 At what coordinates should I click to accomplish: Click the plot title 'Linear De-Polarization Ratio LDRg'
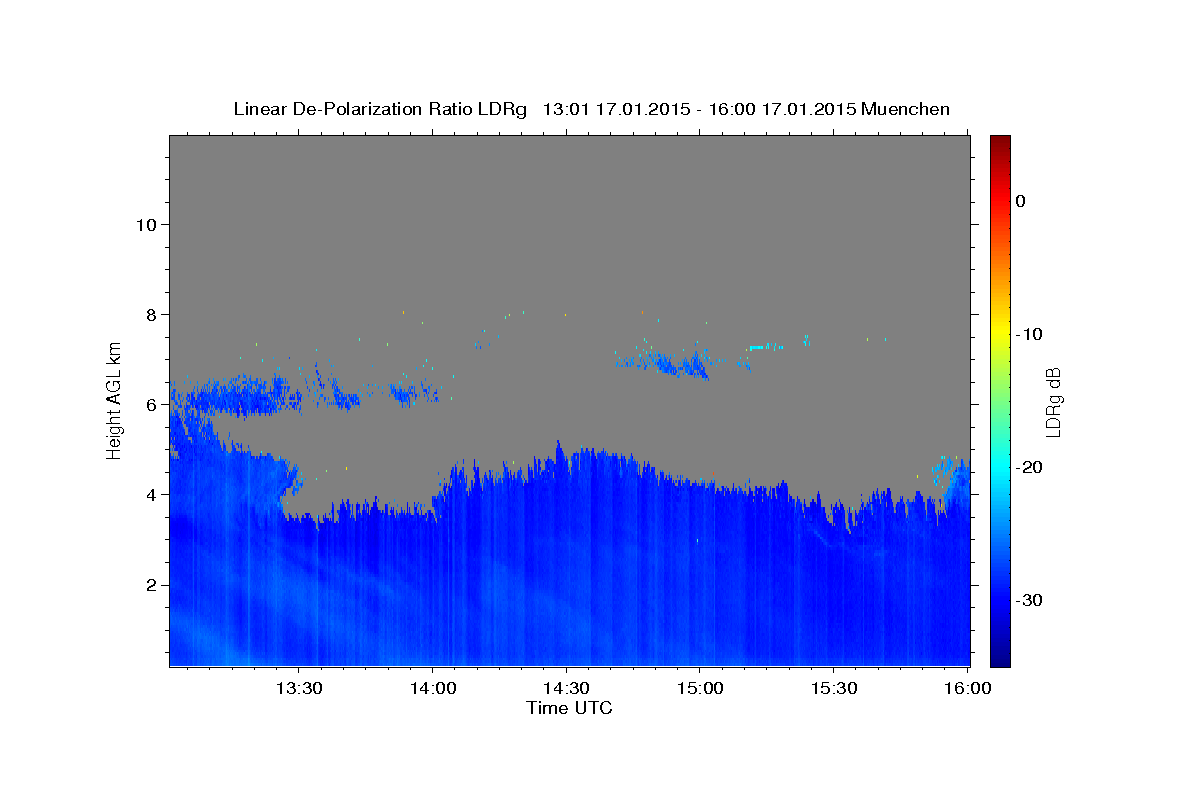click(x=380, y=109)
